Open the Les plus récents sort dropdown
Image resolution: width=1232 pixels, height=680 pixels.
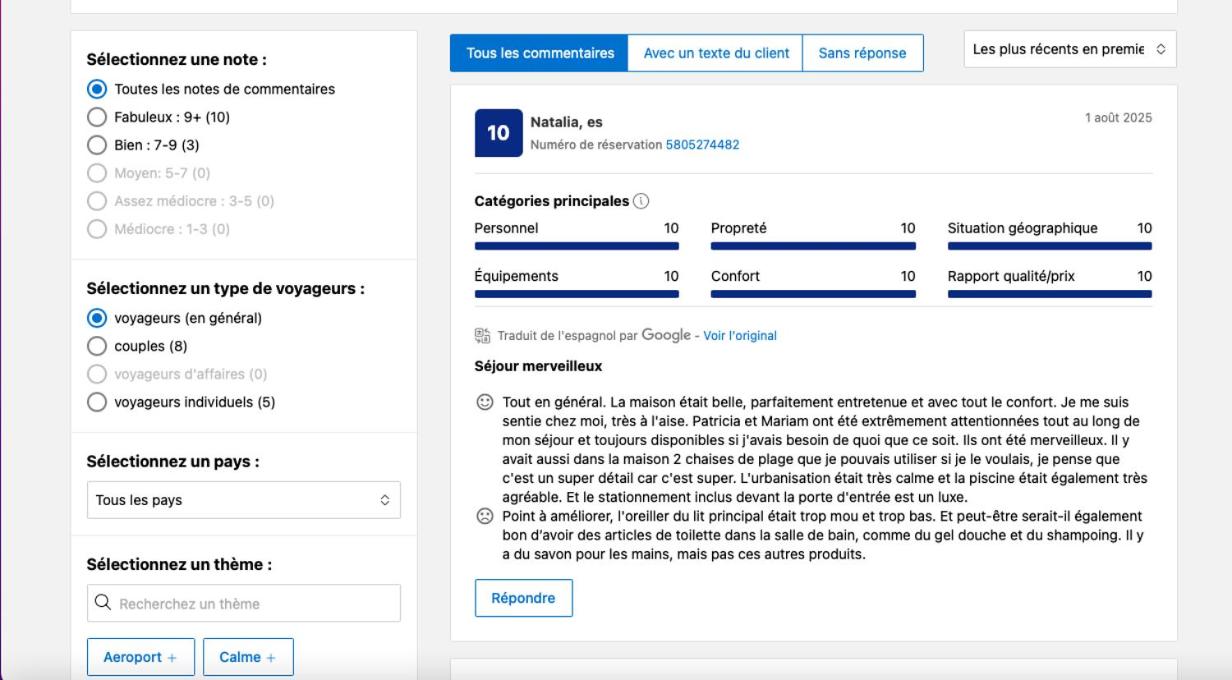coord(1069,49)
